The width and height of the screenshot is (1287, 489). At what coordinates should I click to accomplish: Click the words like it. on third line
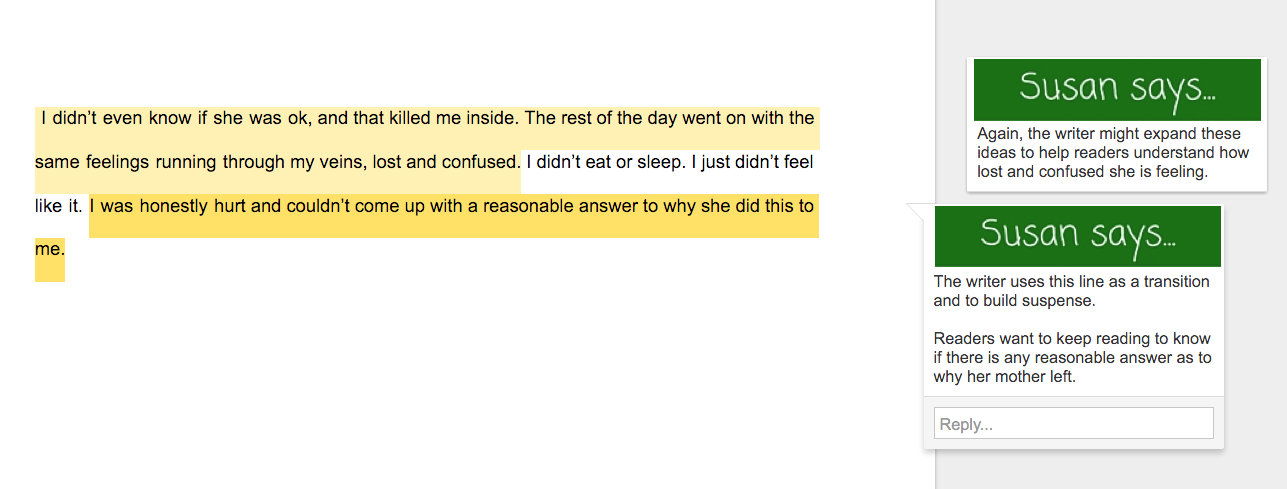click(x=58, y=207)
